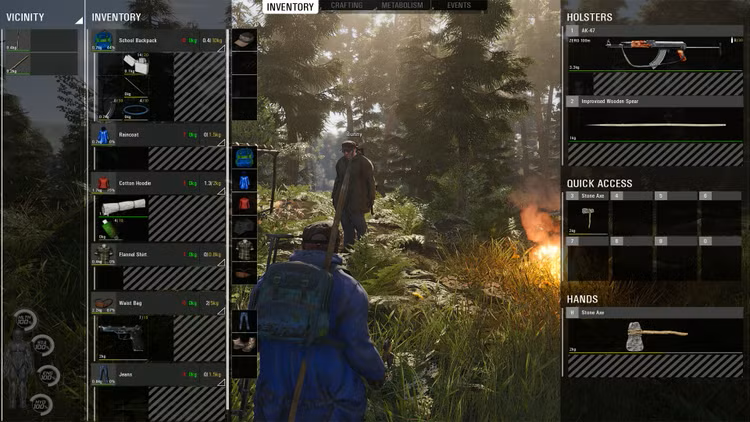Select the blue backpack equipment slot icon
This screenshot has height=422, width=750.
[x=245, y=158]
